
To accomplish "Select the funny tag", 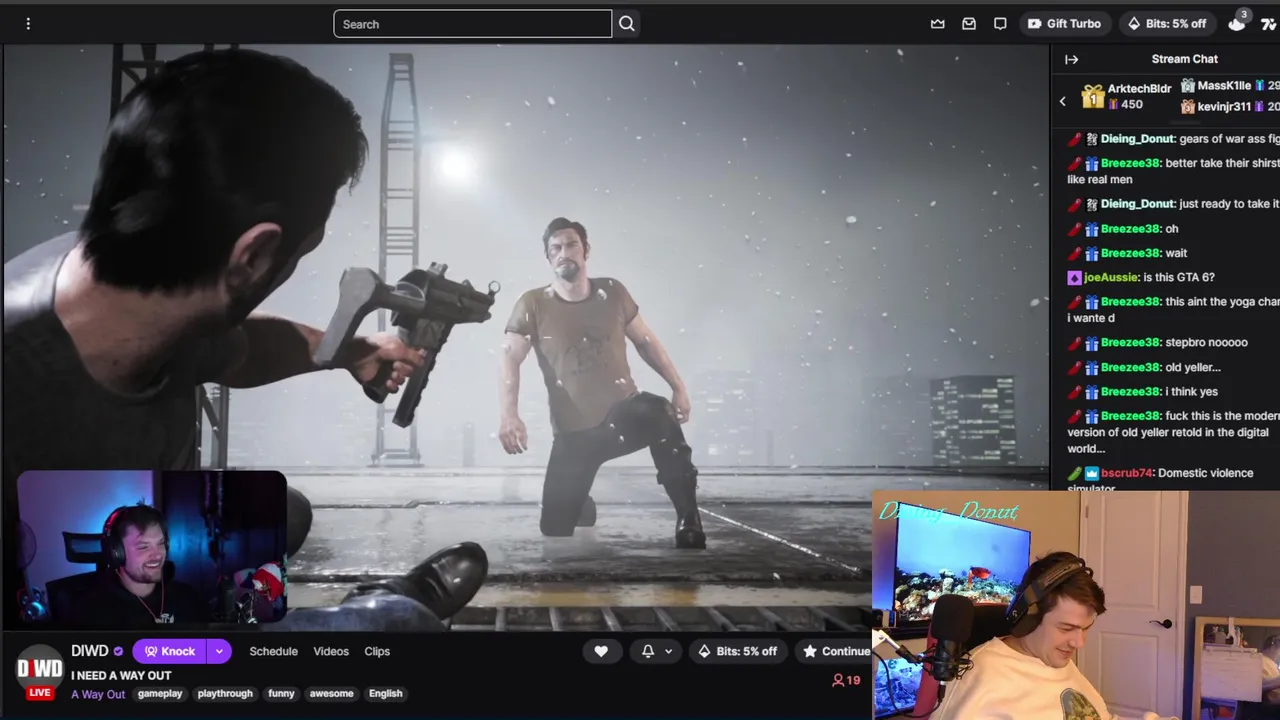I will click(x=281, y=693).
